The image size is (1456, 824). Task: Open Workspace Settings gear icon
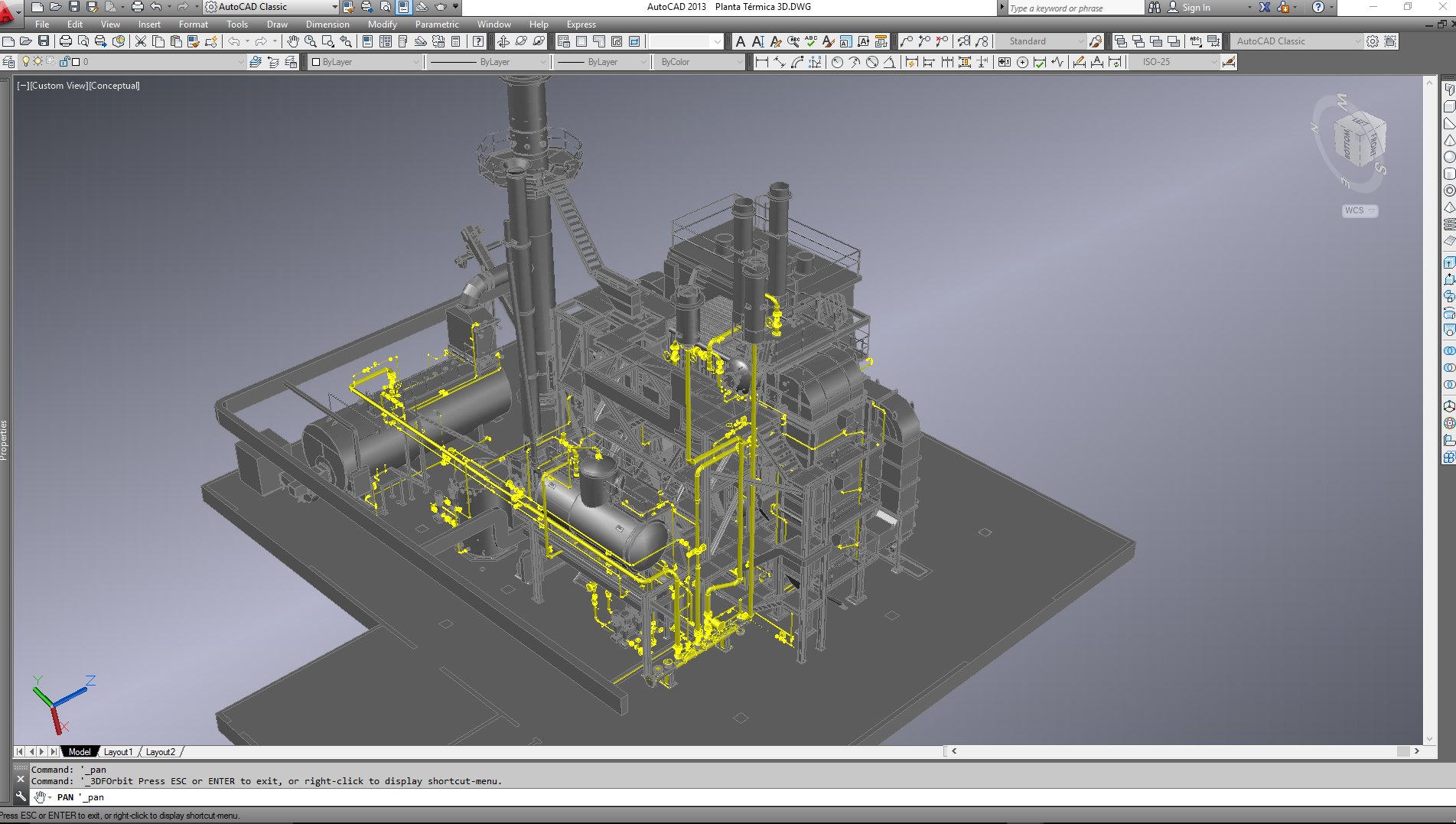click(1373, 41)
